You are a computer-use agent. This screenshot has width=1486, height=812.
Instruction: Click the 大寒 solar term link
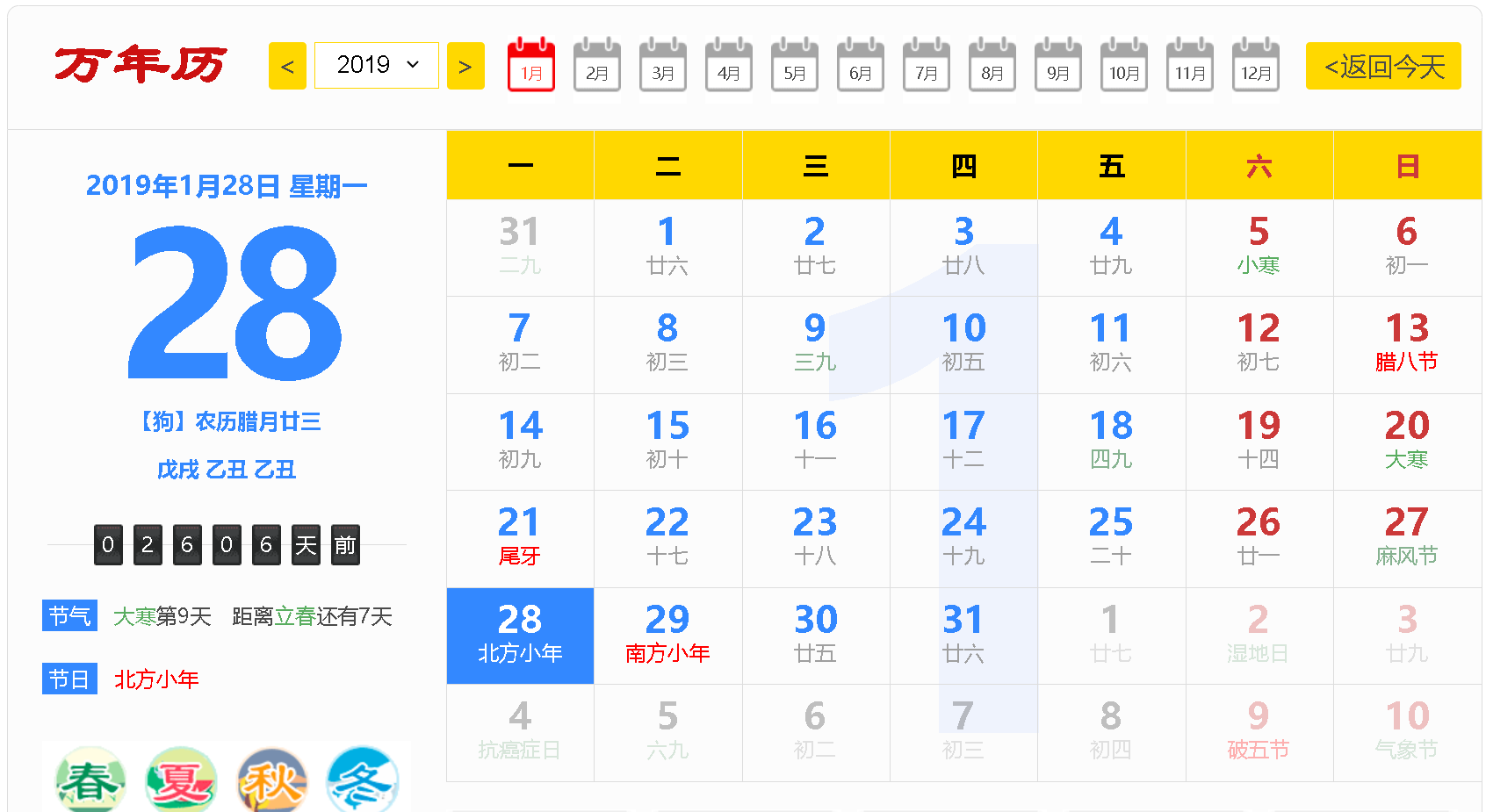click(x=134, y=617)
